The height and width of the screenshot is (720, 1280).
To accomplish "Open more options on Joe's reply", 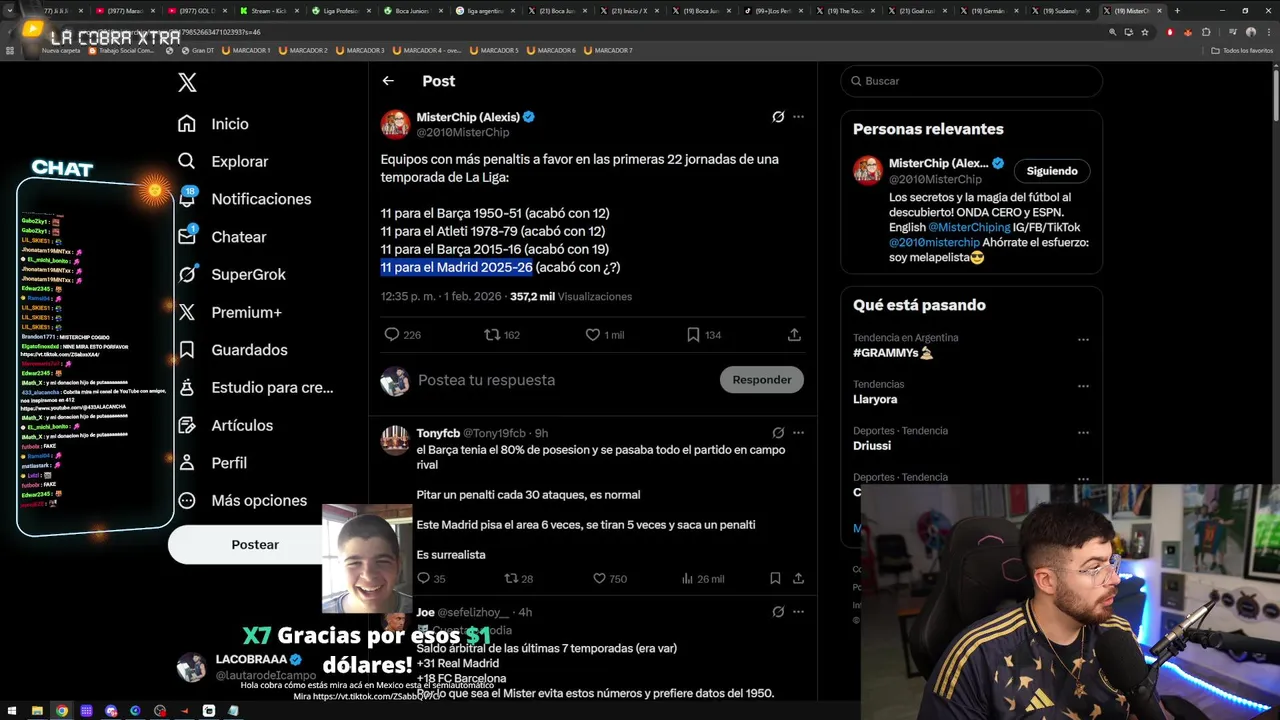I will [798, 612].
